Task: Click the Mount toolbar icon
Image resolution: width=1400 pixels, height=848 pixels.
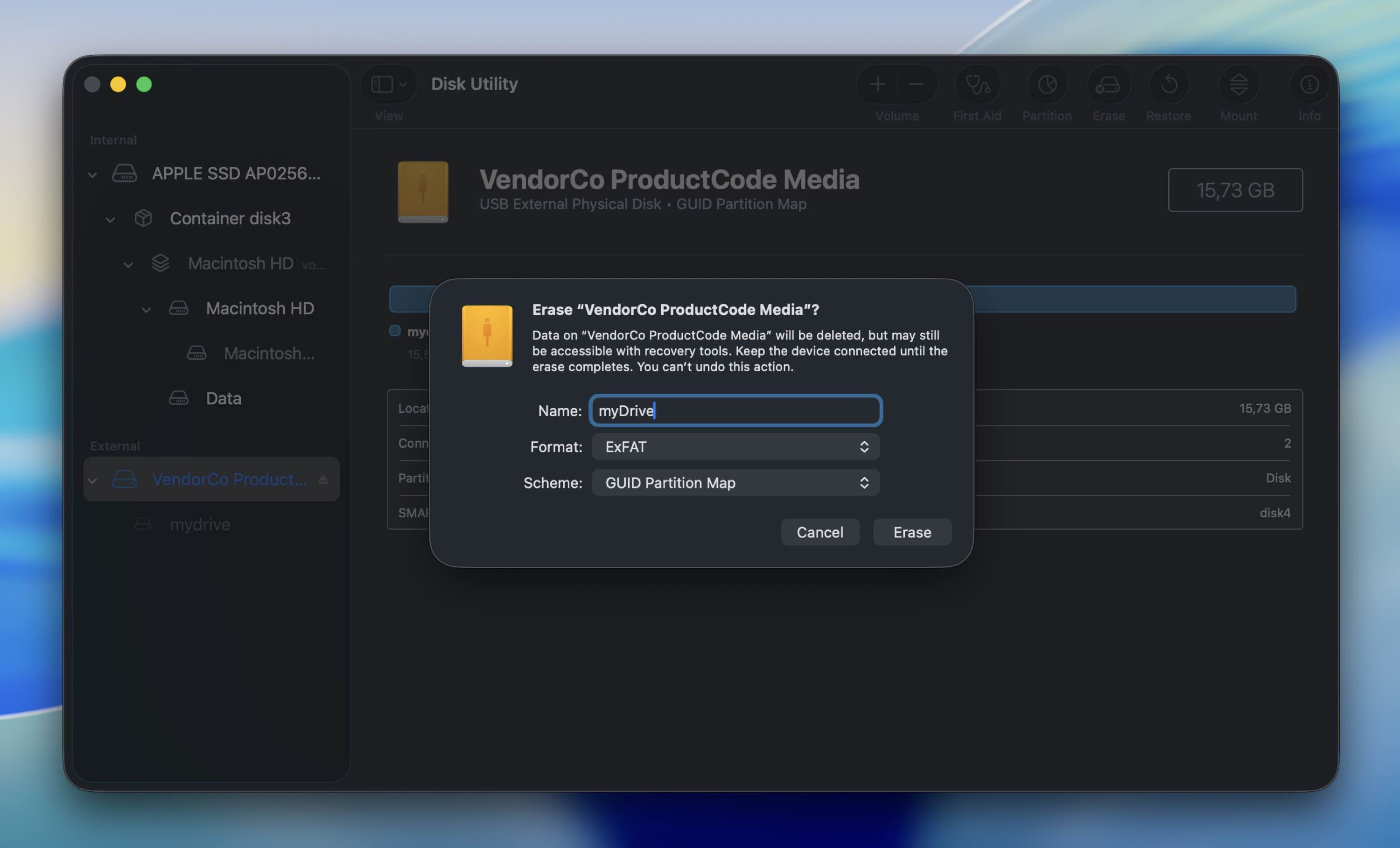Action: point(1239,84)
